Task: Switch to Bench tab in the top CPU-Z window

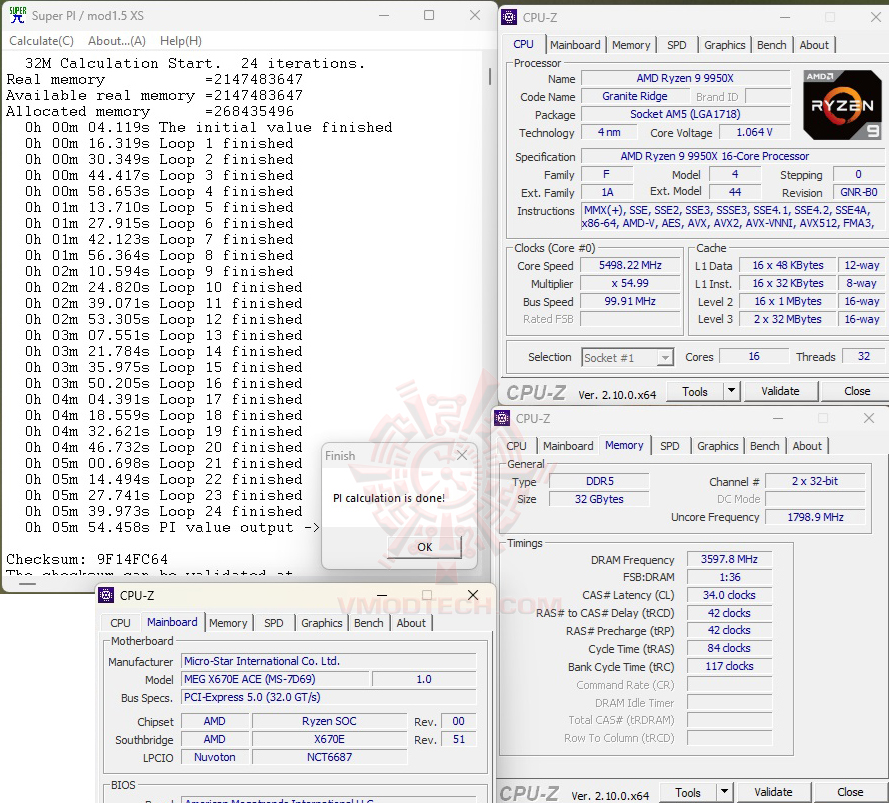Action: coord(772,45)
